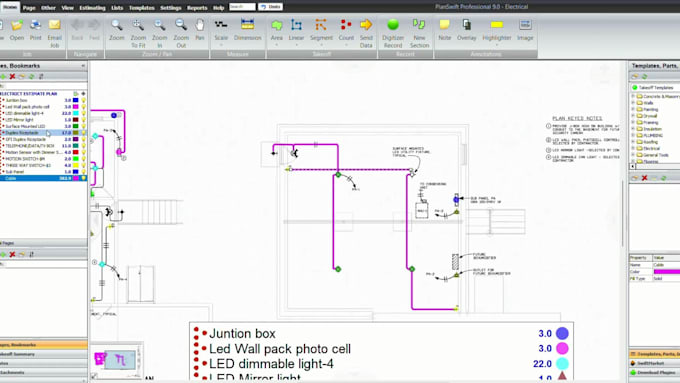
Task: Toggle lightbulb visibility for Juntion box
Action: click(x=83, y=100)
